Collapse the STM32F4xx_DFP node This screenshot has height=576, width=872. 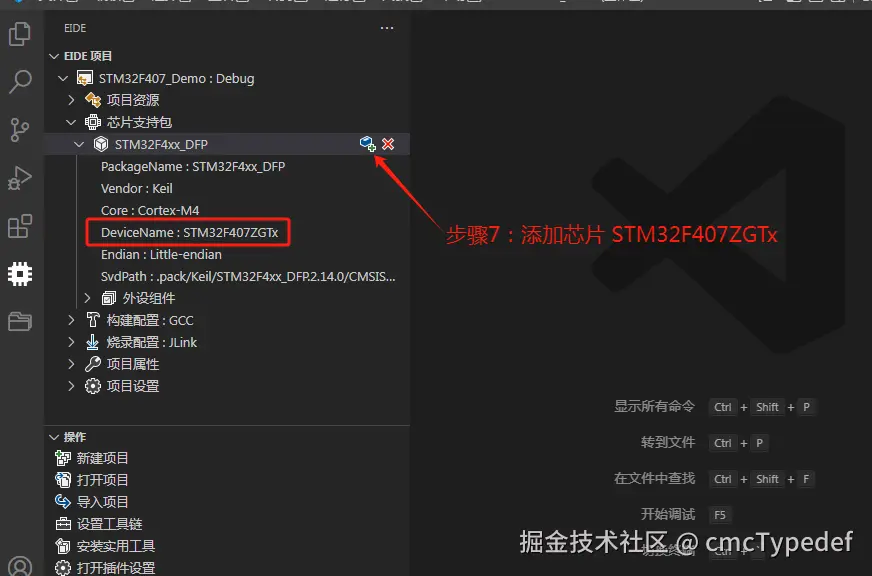tap(79, 144)
